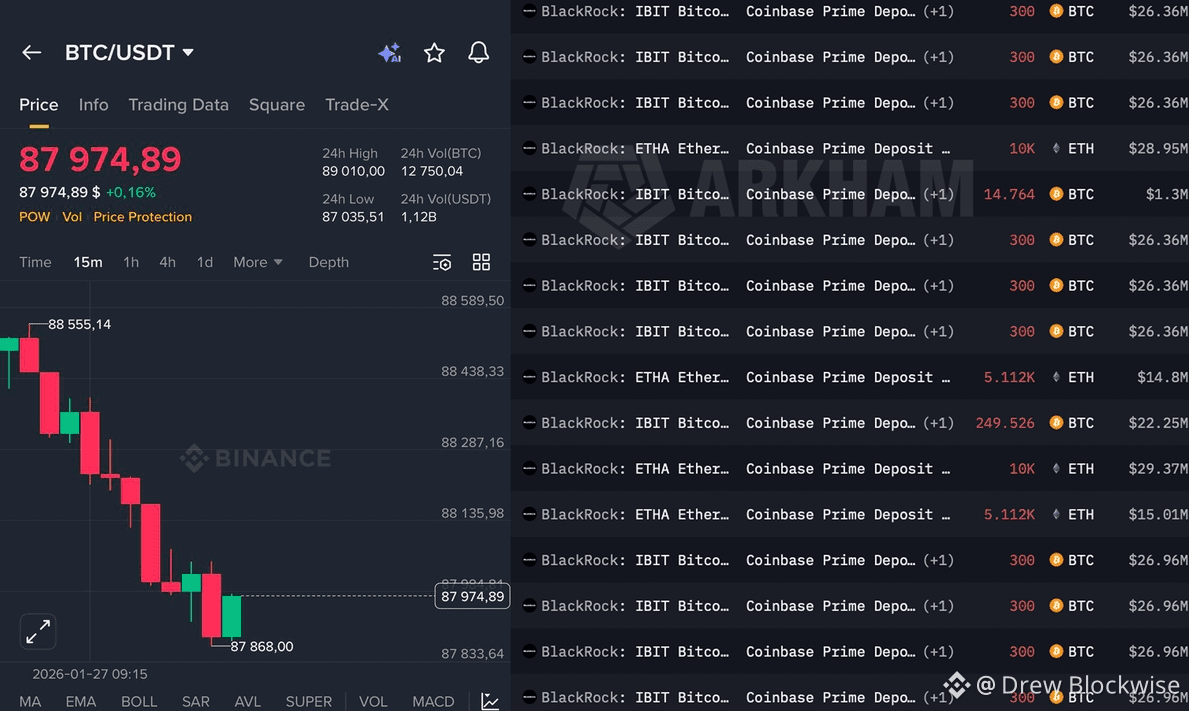
Task: Open notifications via the bell icon
Action: click(478, 52)
